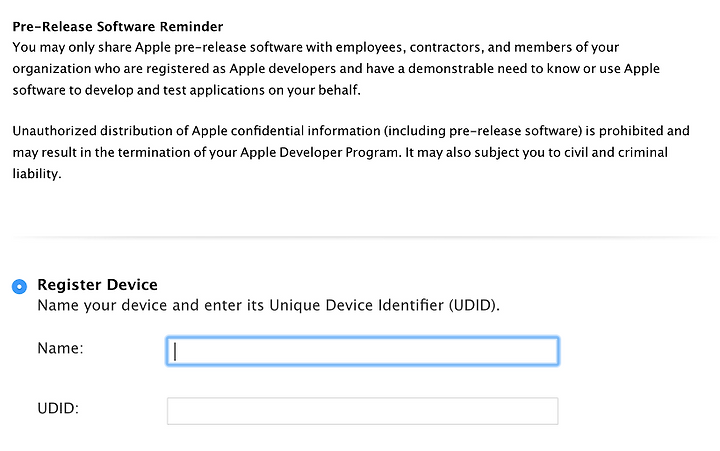Click the line starting "You may only share"
The width and height of the screenshot is (720, 451).
point(315,47)
